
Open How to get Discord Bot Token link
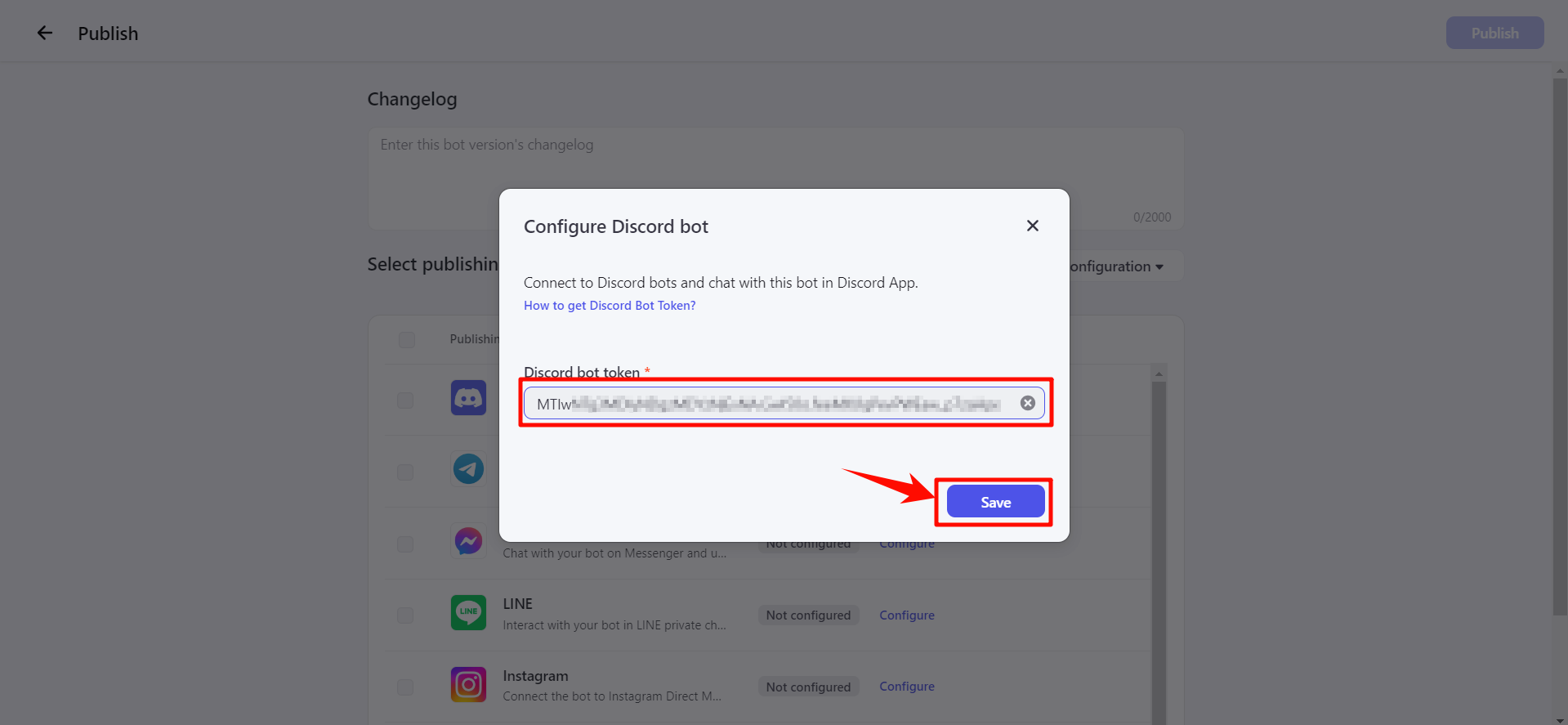point(610,306)
